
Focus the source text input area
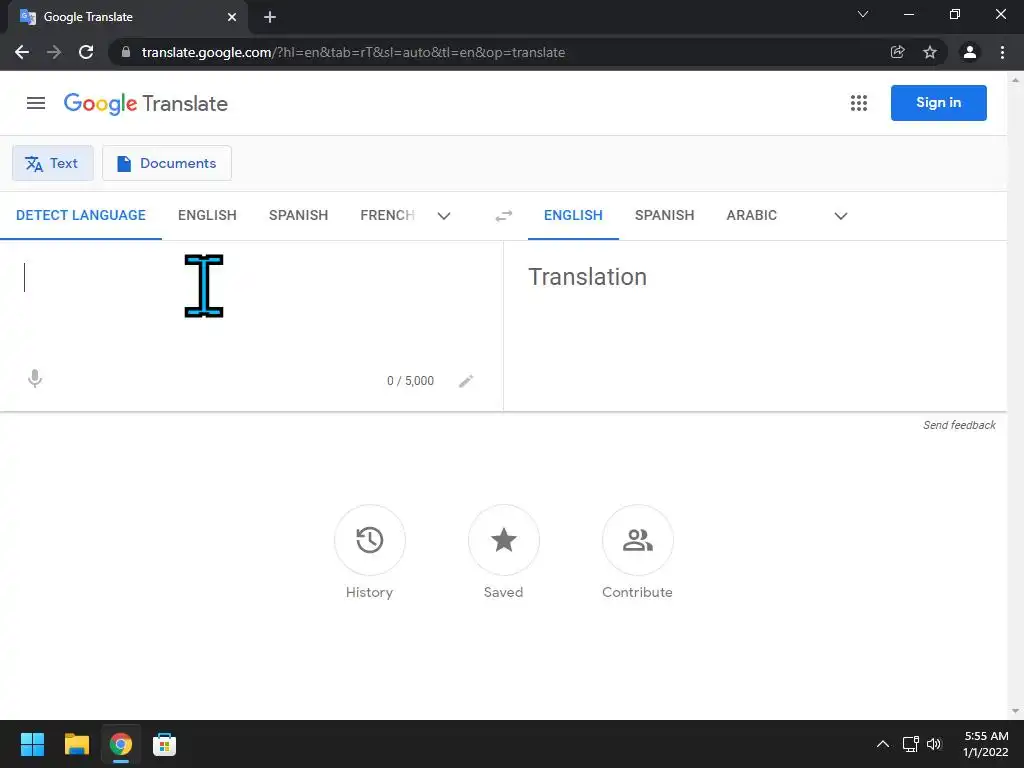tap(251, 300)
